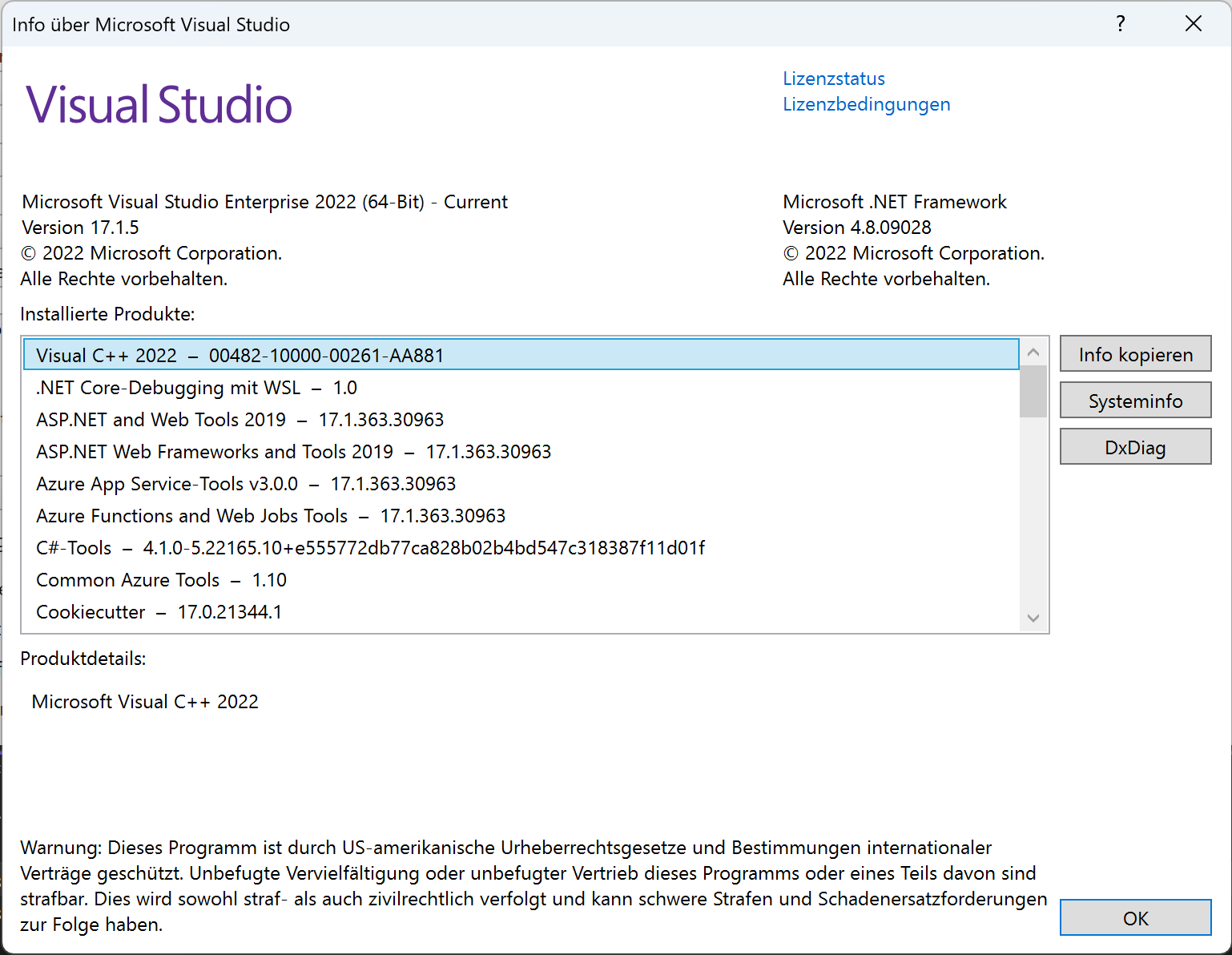Image resolution: width=1232 pixels, height=955 pixels.
Task: Open the Lizenzbedingungen link
Action: point(866,103)
